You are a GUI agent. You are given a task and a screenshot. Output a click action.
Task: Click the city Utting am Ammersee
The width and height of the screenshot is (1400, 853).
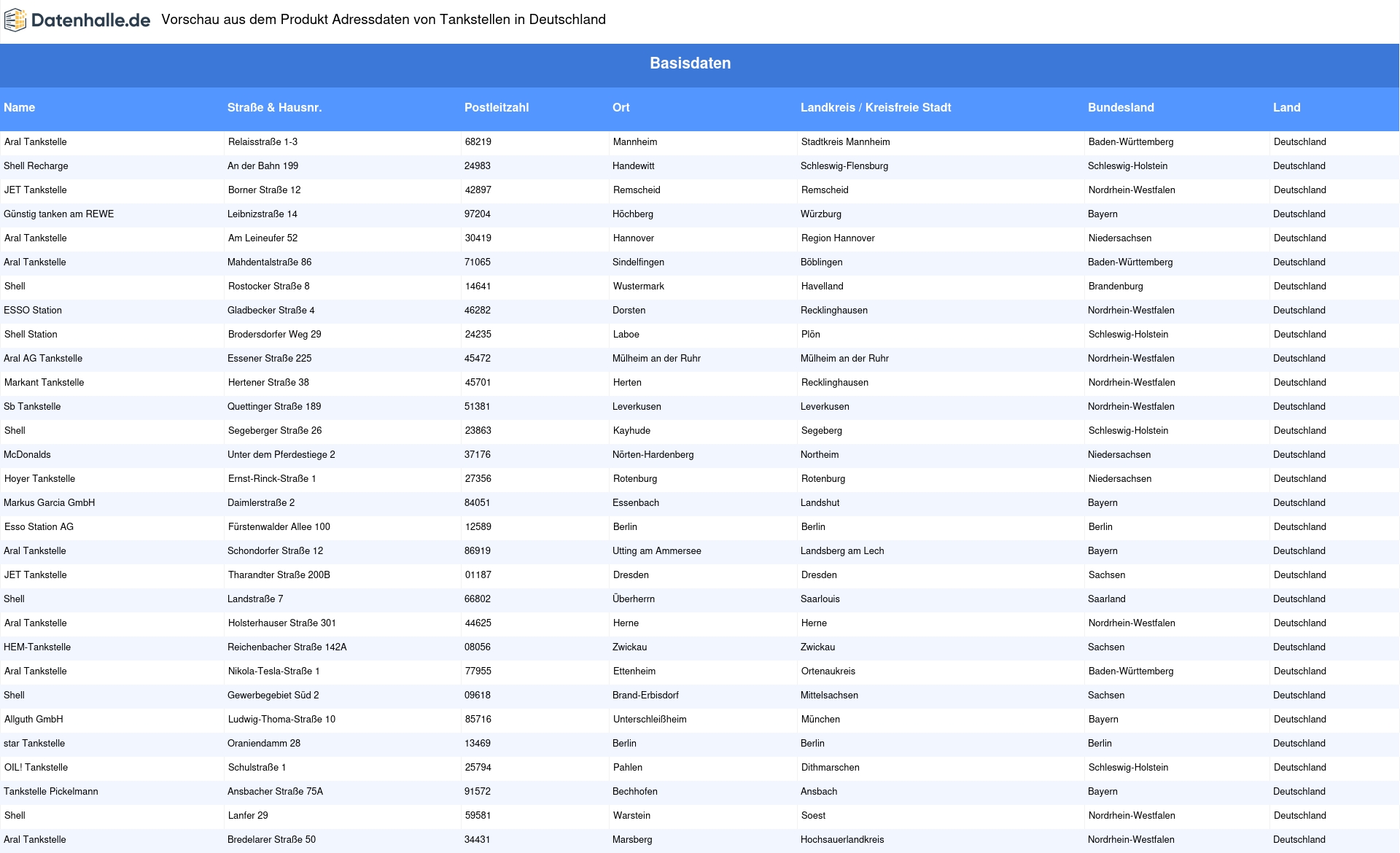pyautogui.click(x=657, y=551)
